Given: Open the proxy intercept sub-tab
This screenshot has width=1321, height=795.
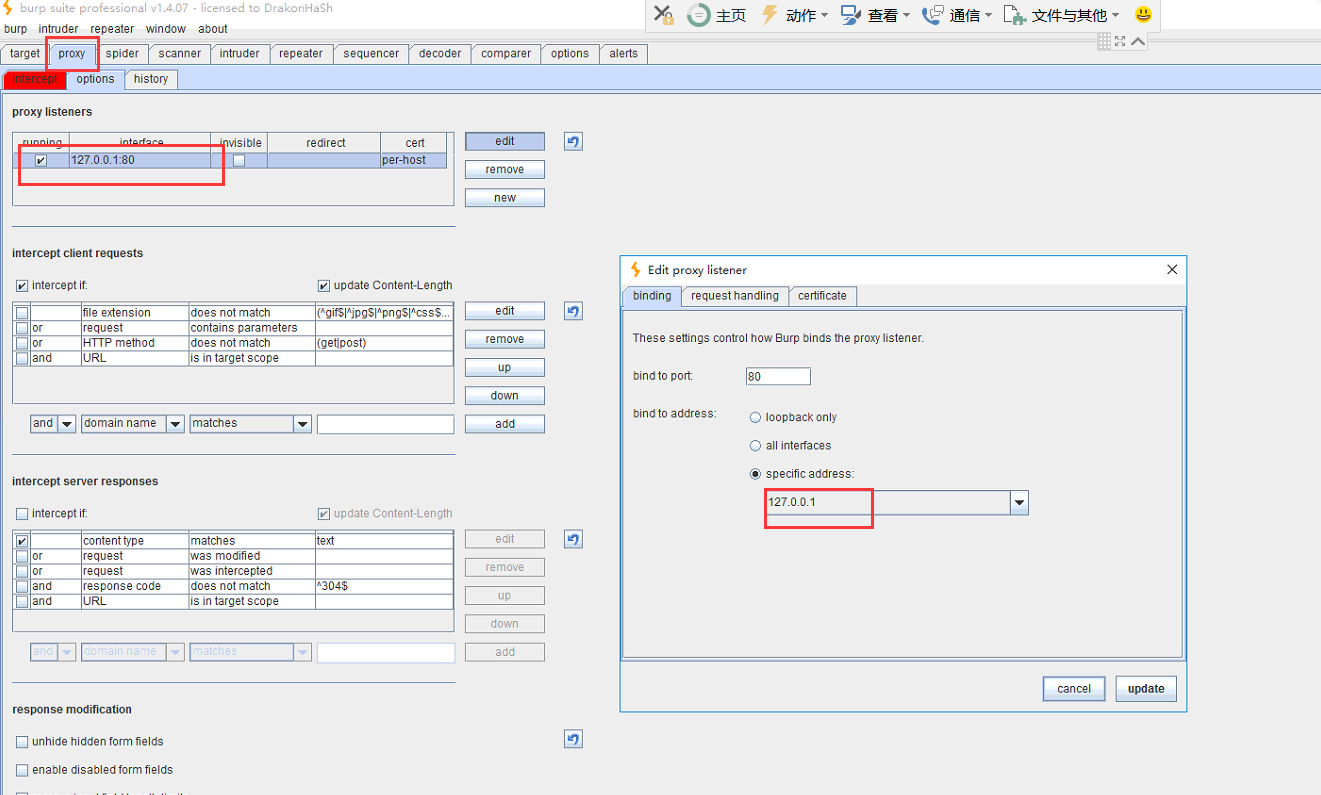Looking at the screenshot, I should click(x=35, y=79).
